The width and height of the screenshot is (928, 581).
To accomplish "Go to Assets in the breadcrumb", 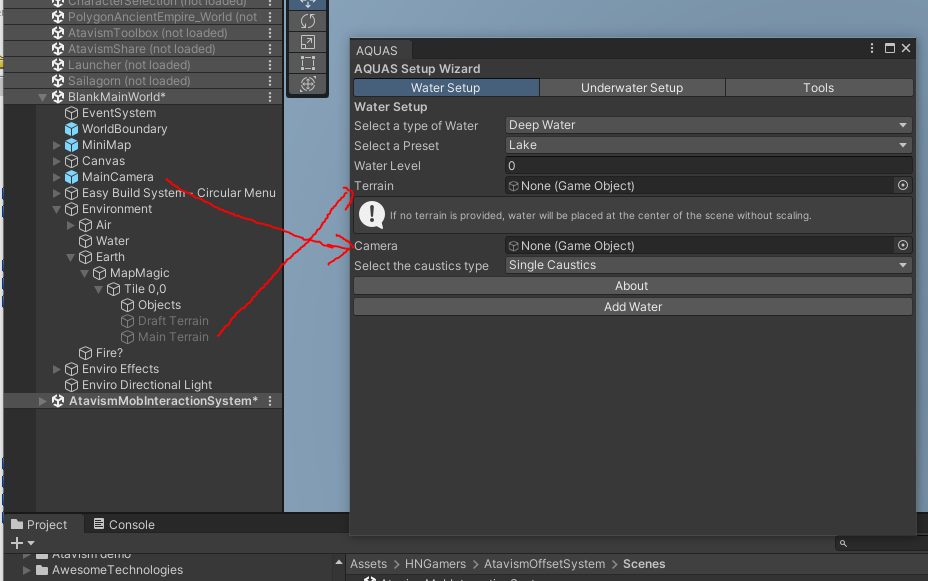I will pos(368,564).
